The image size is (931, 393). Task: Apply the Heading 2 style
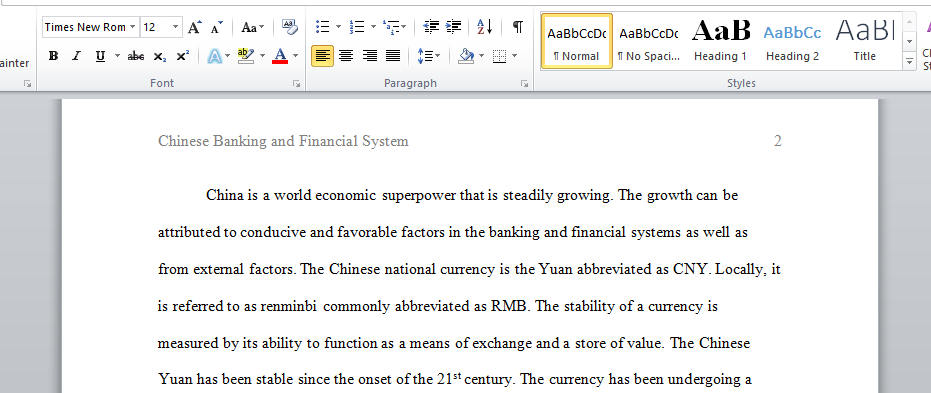tap(792, 42)
